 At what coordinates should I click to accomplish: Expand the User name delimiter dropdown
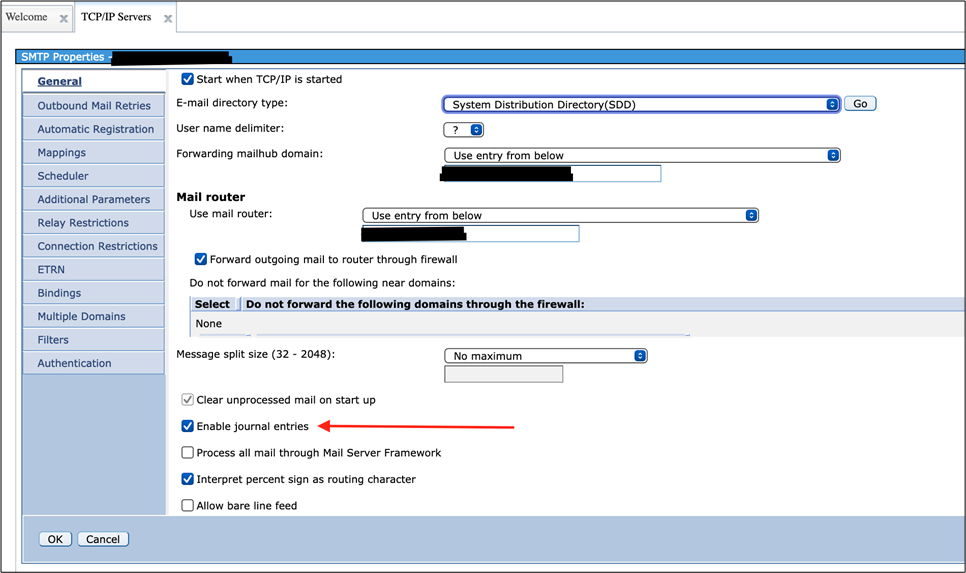[x=463, y=130]
